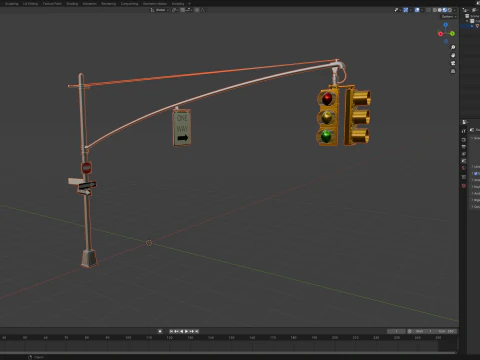The height and width of the screenshot is (360, 480).
Task: Click the preview range clock icon in timeline
Action: coord(410,331)
